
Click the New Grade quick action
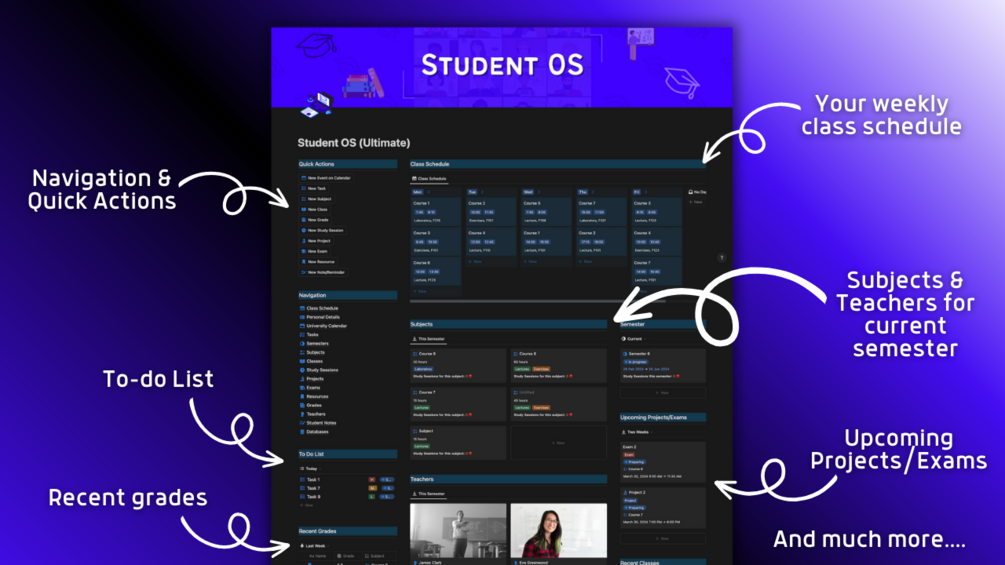pyautogui.click(x=315, y=220)
